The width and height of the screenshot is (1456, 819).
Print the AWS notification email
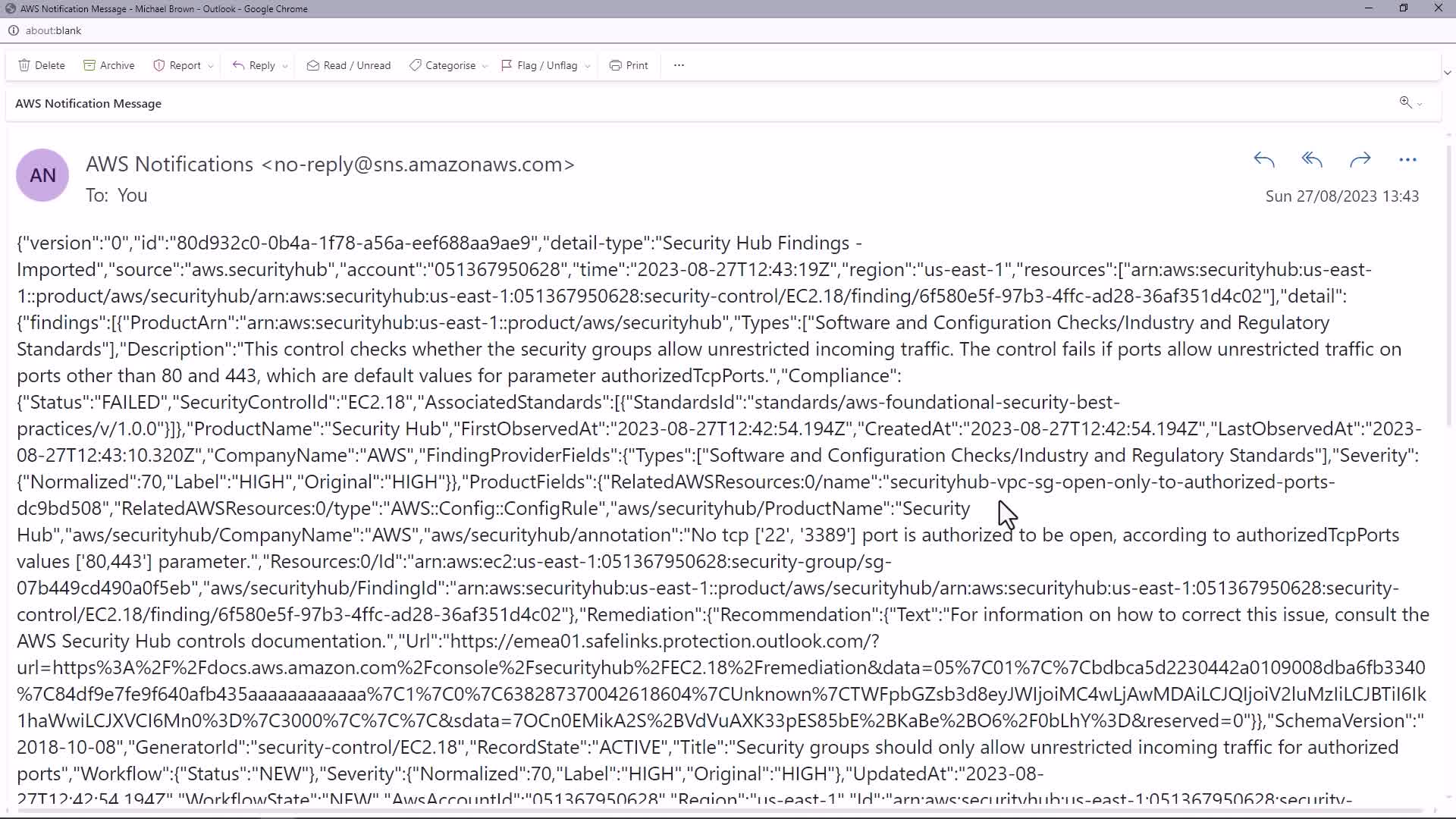628,65
